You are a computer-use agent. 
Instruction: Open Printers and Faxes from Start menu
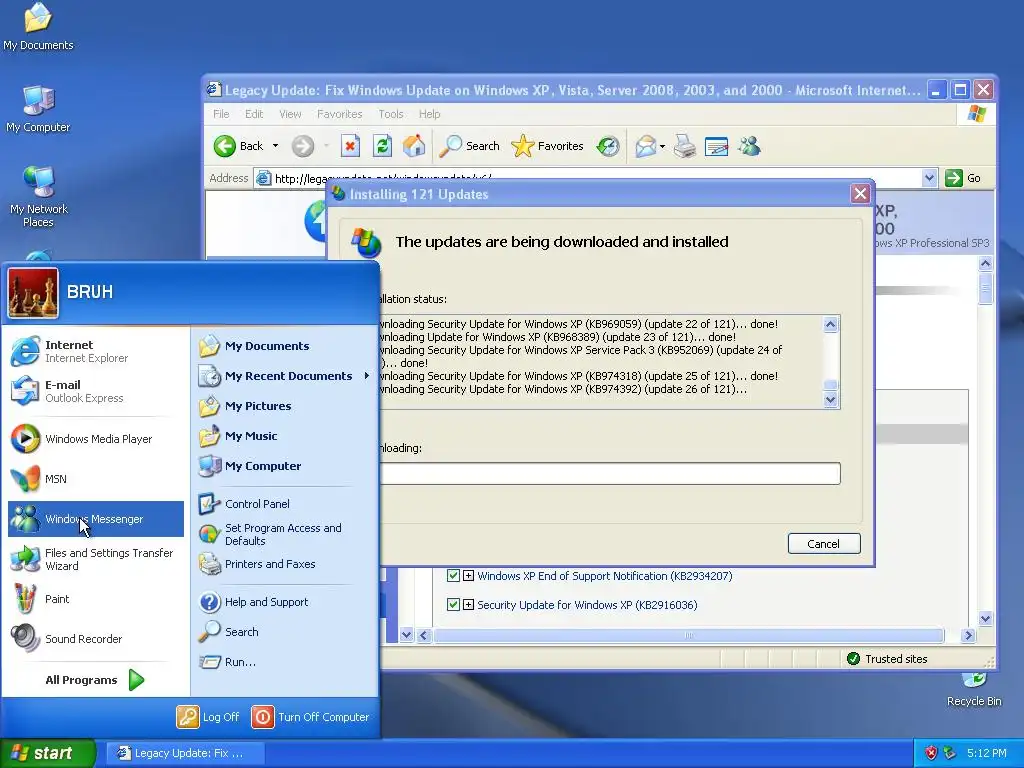coord(285,564)
